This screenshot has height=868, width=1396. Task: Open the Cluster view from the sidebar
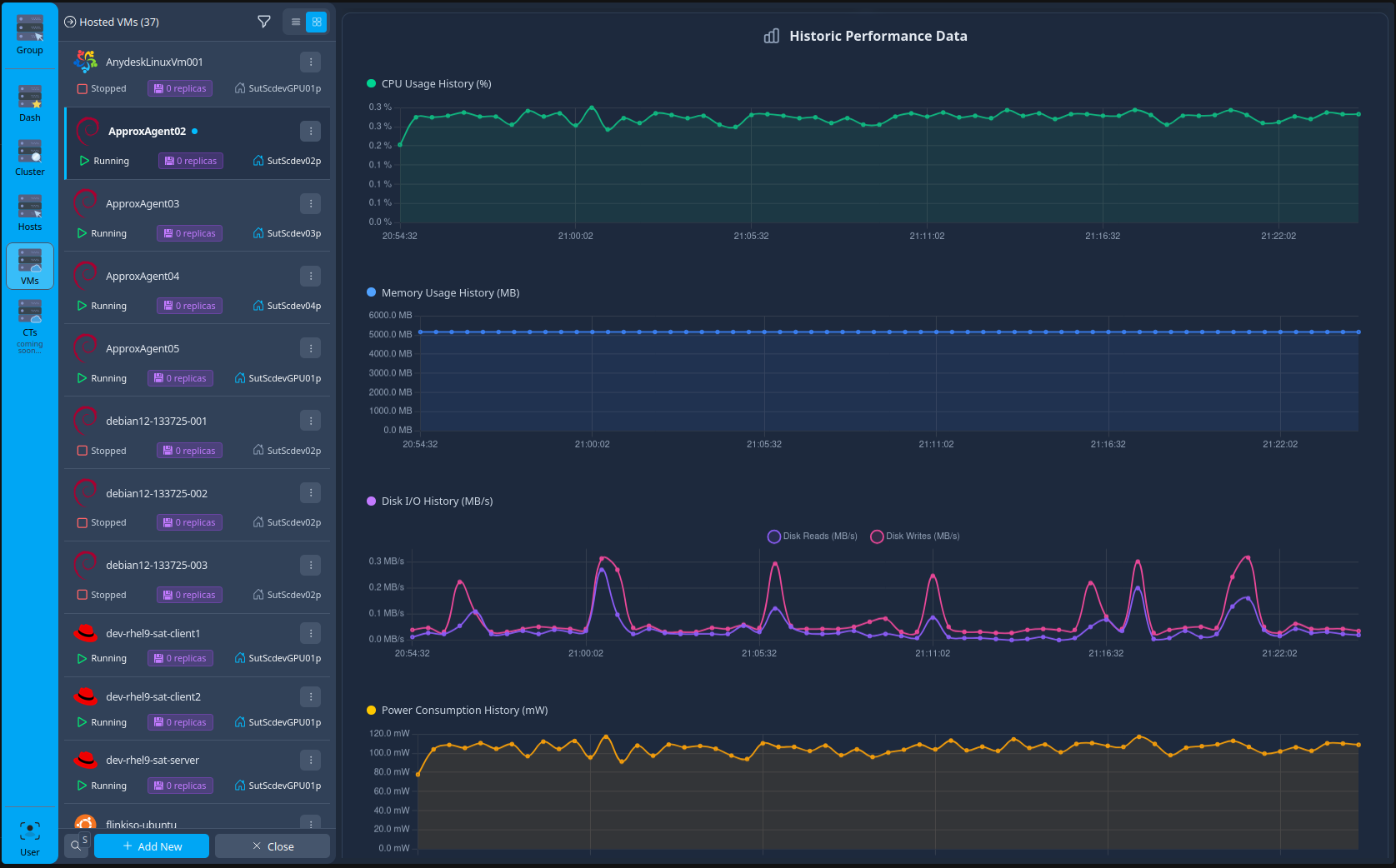29,155
